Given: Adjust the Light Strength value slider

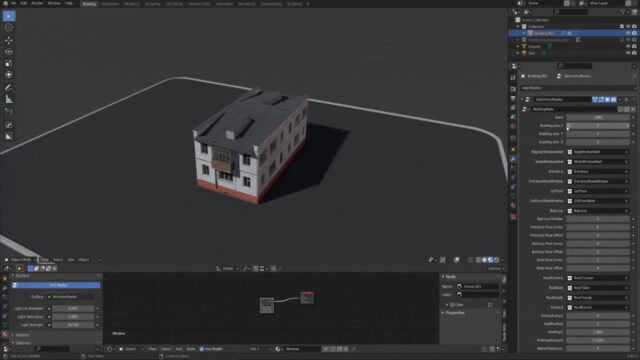Looking at the screenshot, I should [73, 325].
